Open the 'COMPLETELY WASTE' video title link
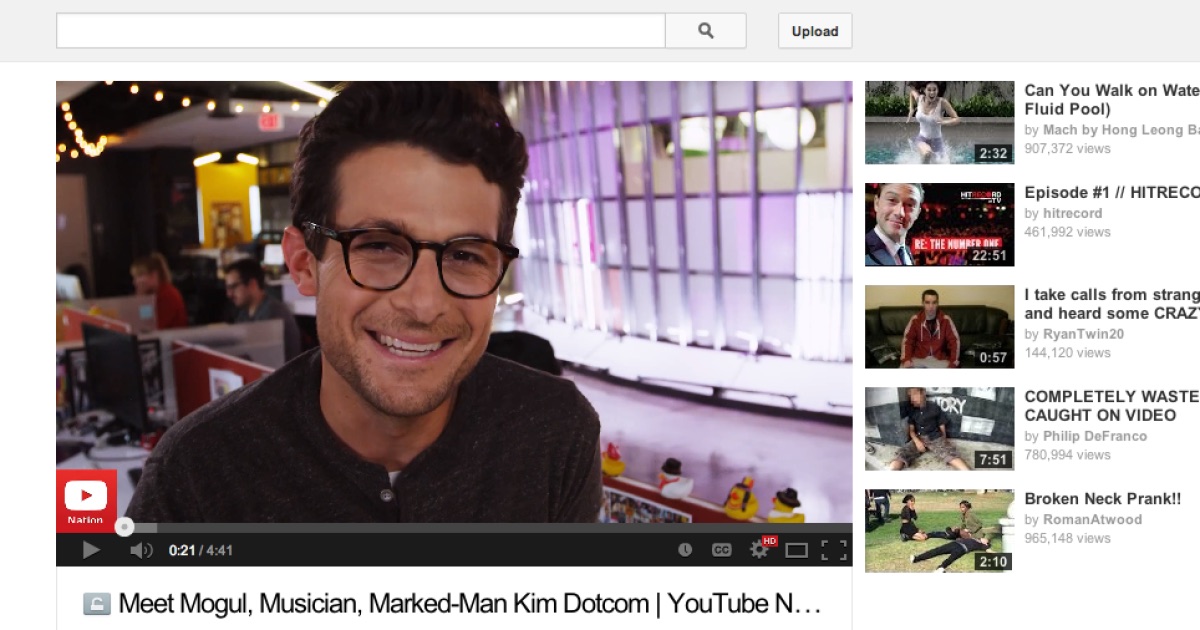 [1112, 406]
